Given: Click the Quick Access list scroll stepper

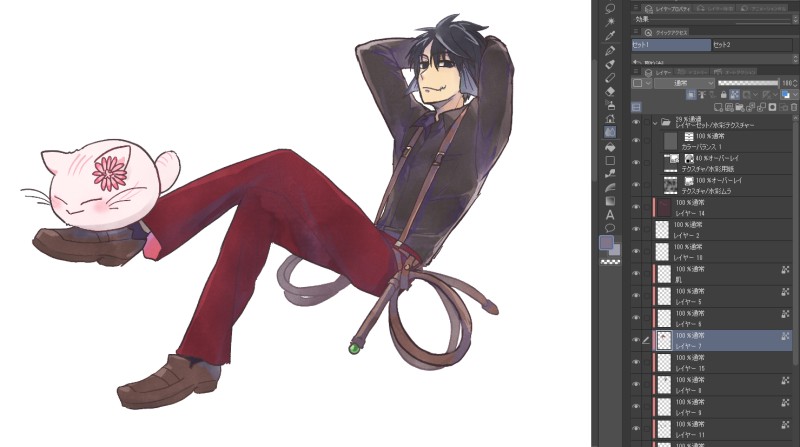Looking at the screenshot, I should pyautogui.click(x=795, y=60).
